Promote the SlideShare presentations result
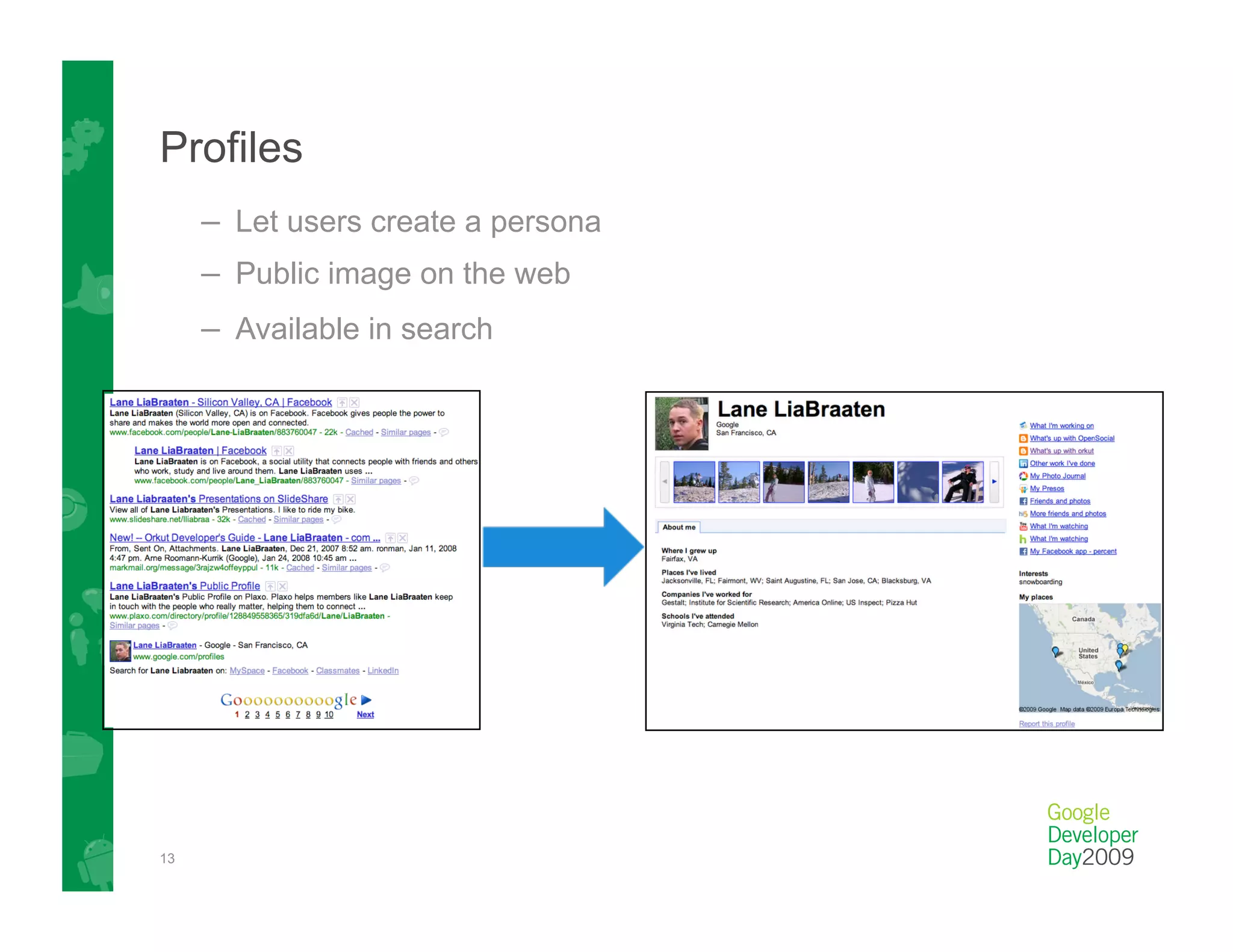This screenshot has height=952, width=1233. point(338,499)
